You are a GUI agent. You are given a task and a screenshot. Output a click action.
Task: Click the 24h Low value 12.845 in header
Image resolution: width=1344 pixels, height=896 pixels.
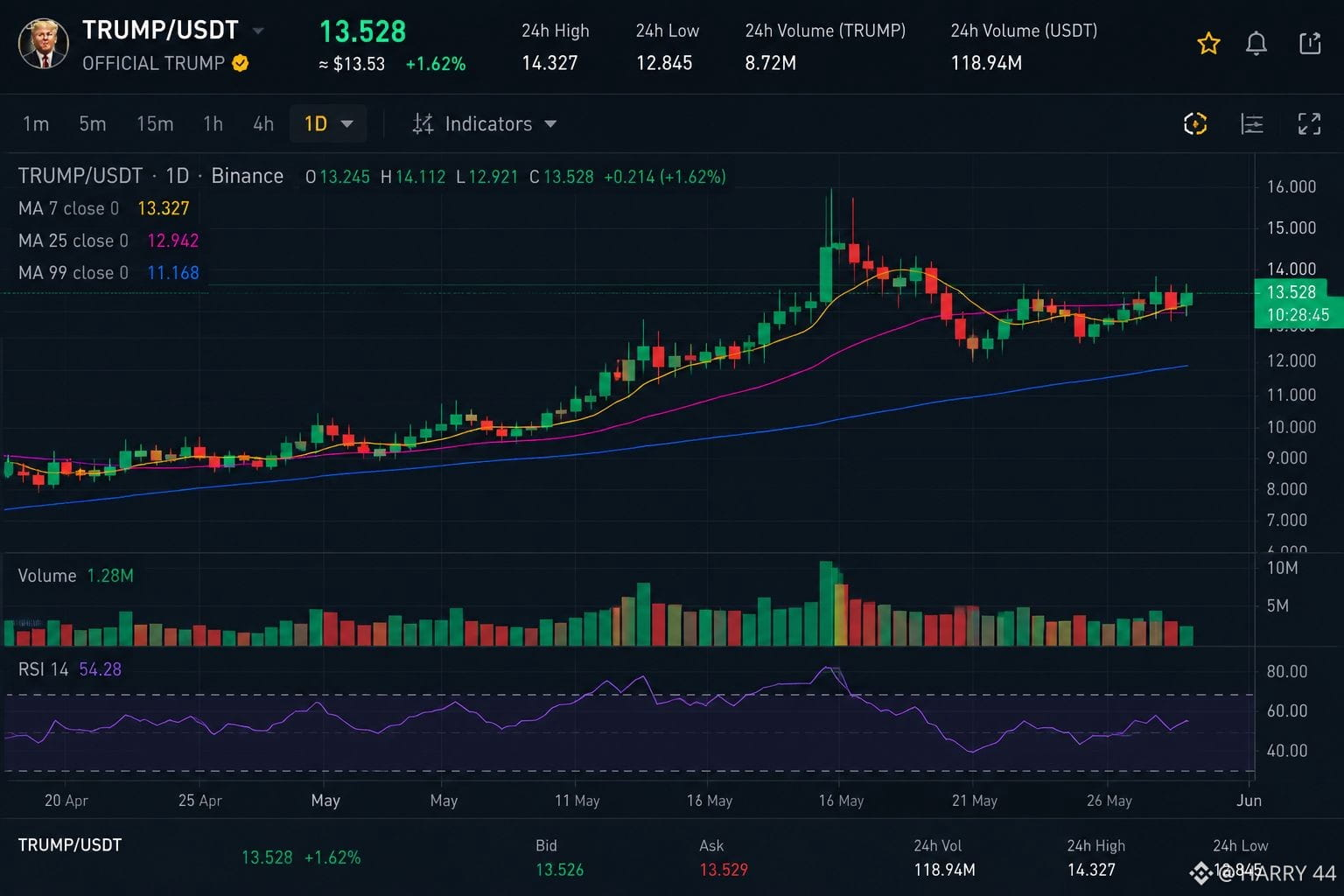pyautogui.click(x=664, y=63)
